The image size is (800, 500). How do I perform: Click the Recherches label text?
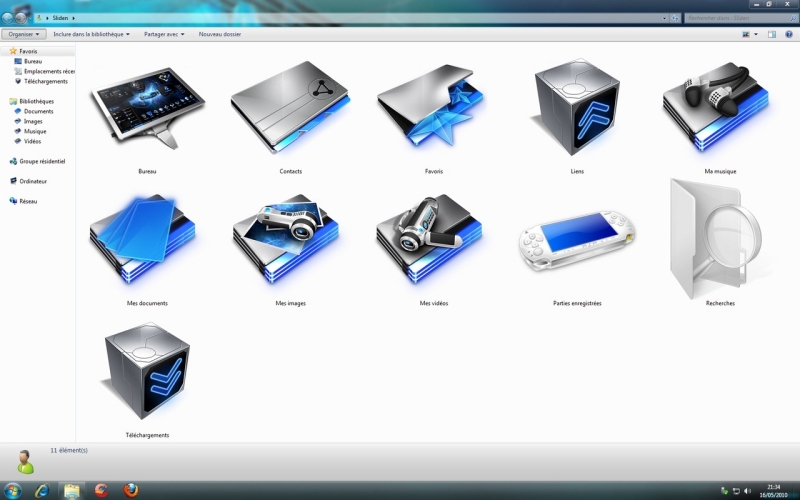click(720, 303)
